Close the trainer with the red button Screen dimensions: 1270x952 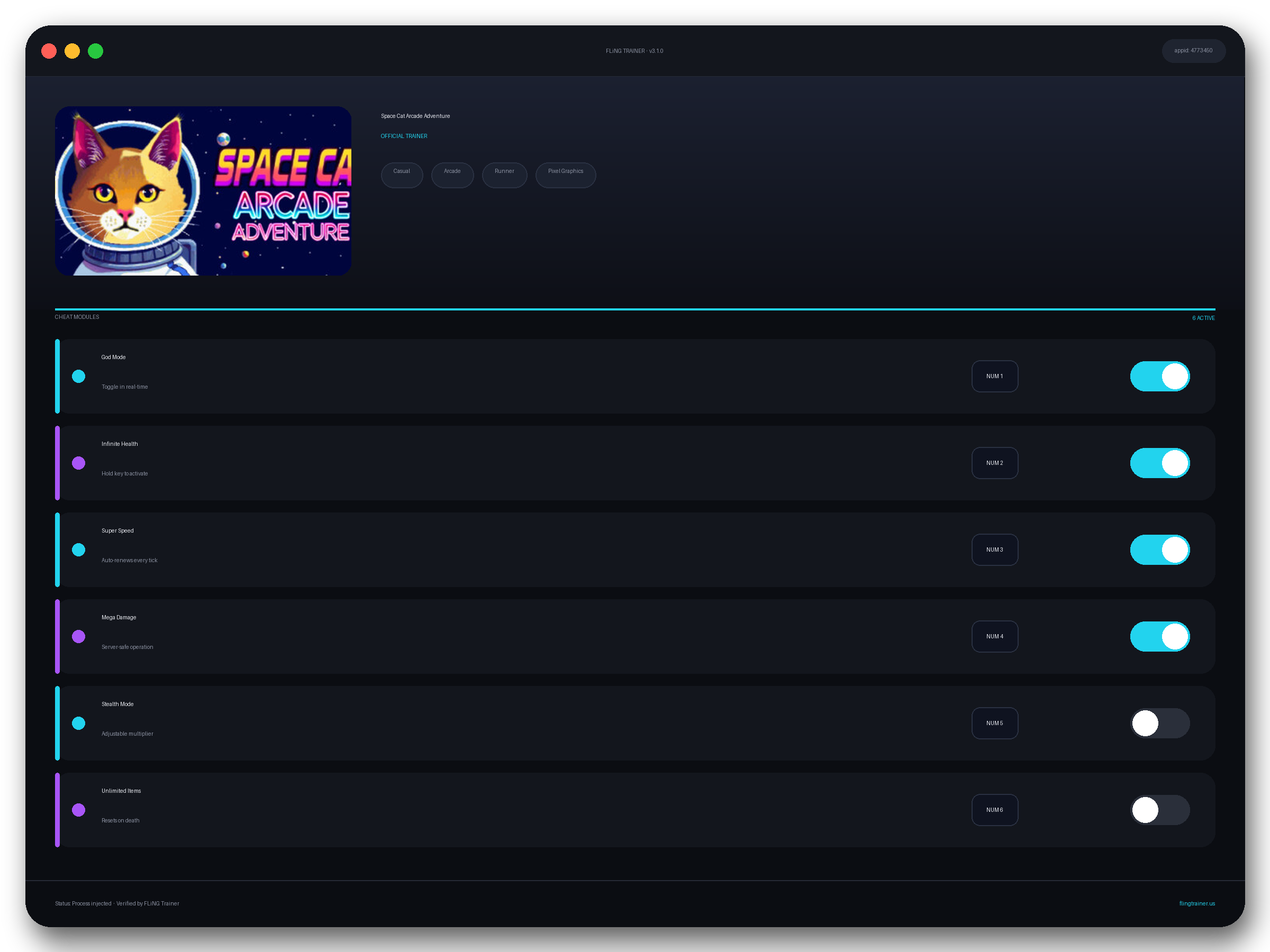point(49,51)
